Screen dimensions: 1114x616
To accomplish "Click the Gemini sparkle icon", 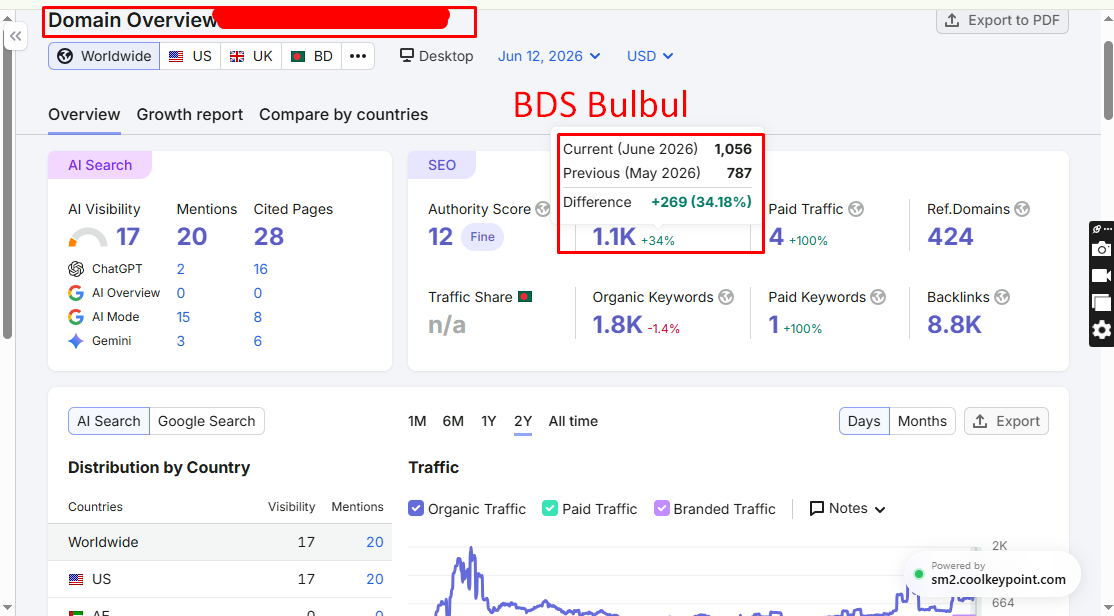I will (x=76, y=341).
